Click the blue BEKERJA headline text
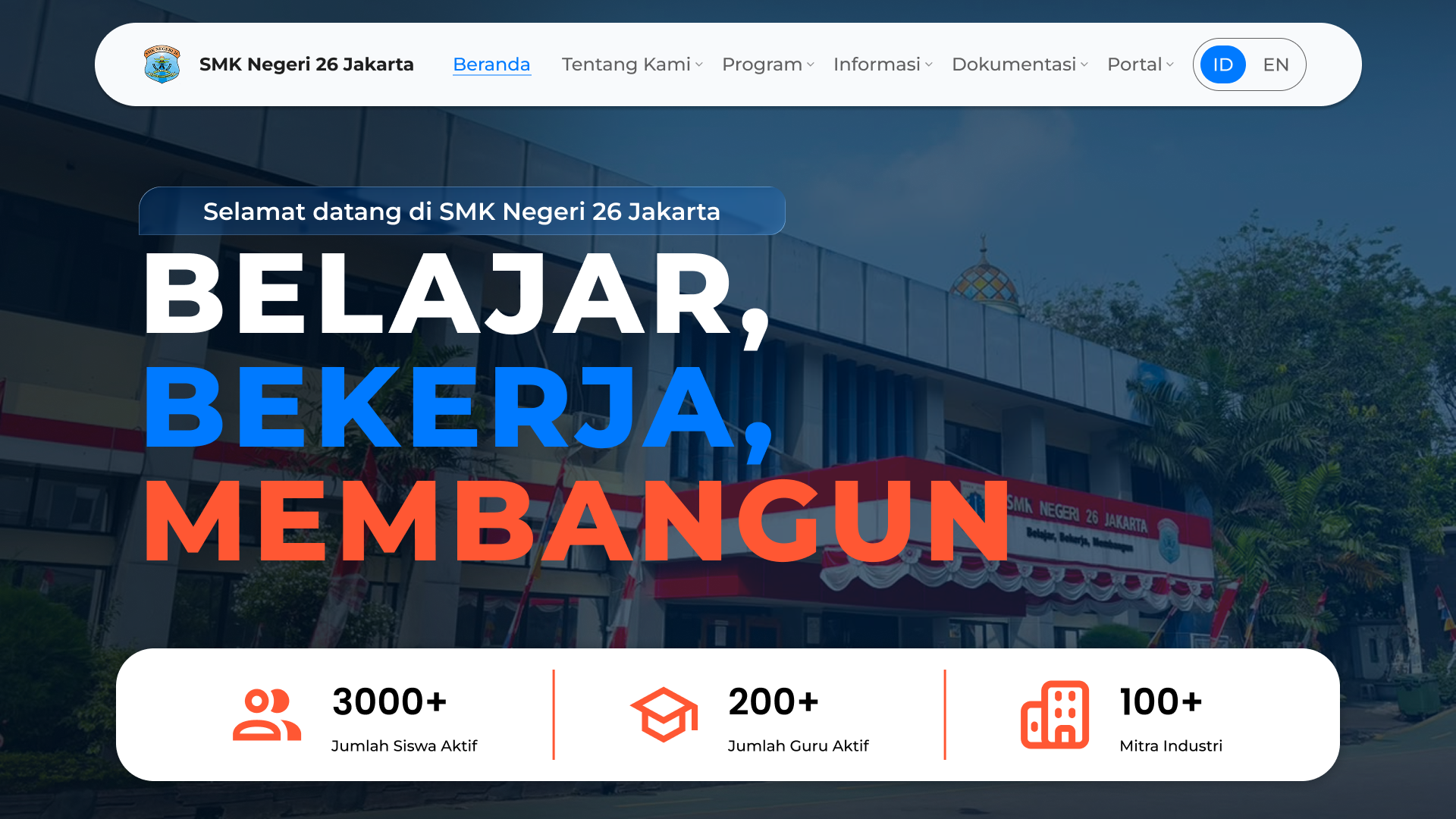The image size is (1456, 819). pyautogui.click(x=458, y=409)
